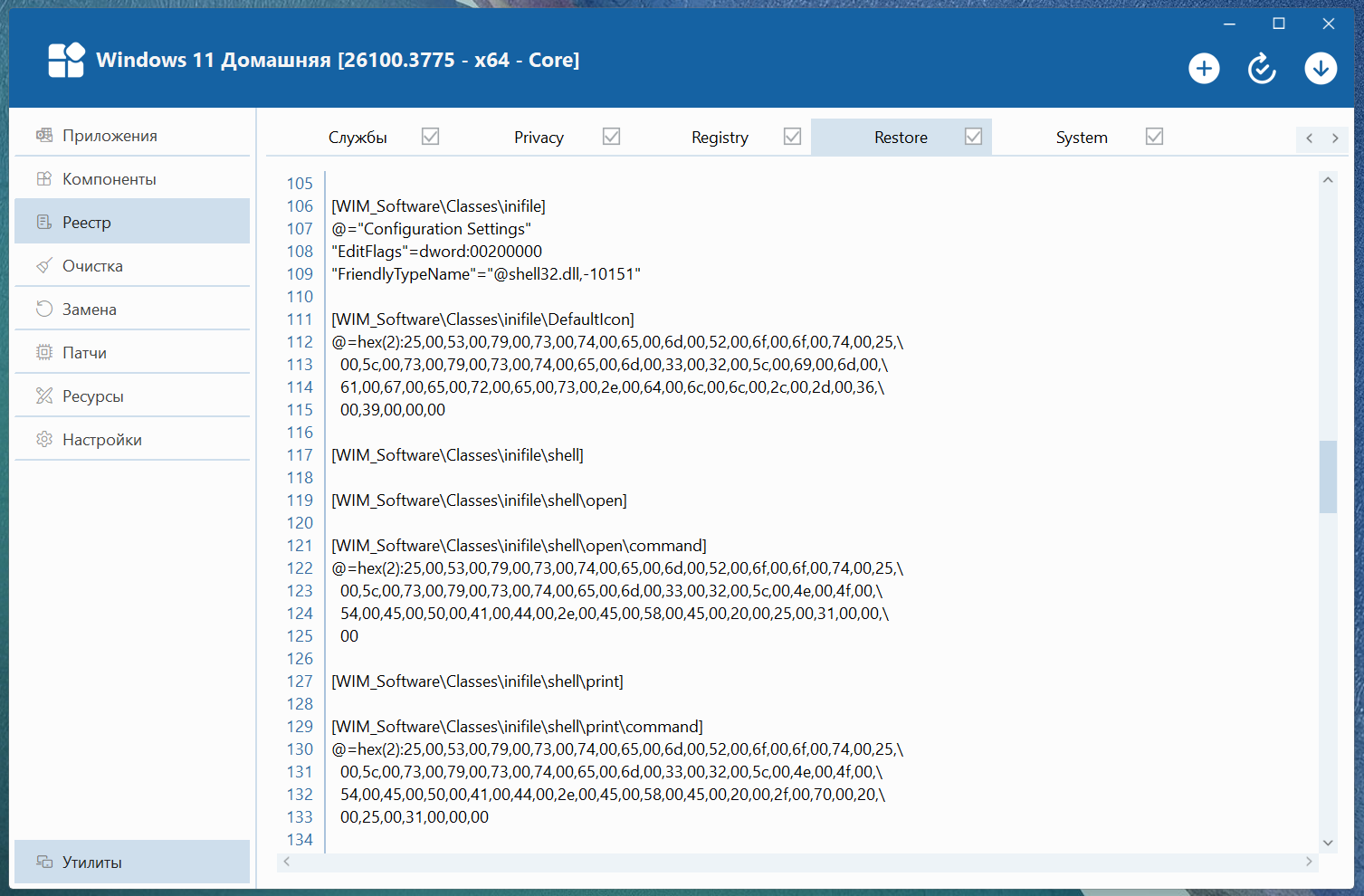Uncheck the Privacy tab checkbox

[612, 137]
